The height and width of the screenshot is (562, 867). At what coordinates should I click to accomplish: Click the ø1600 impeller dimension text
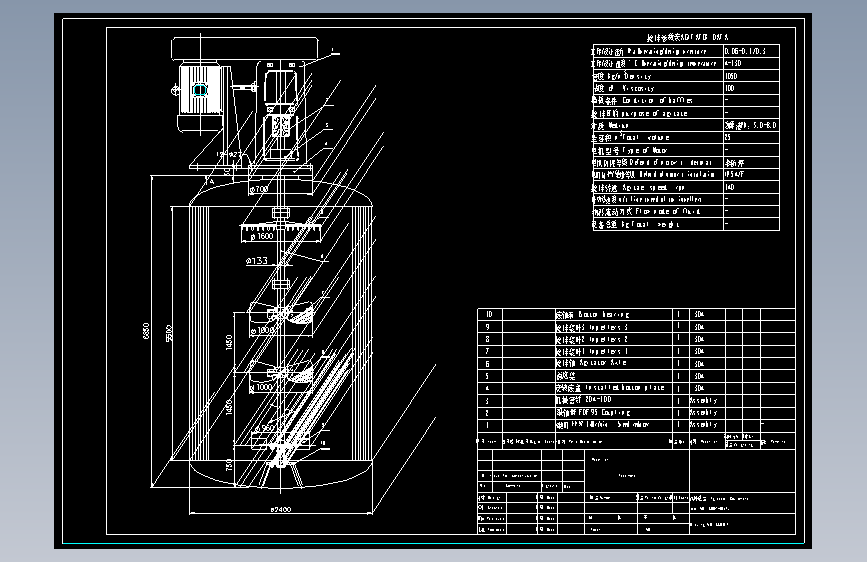click(262, 236)
